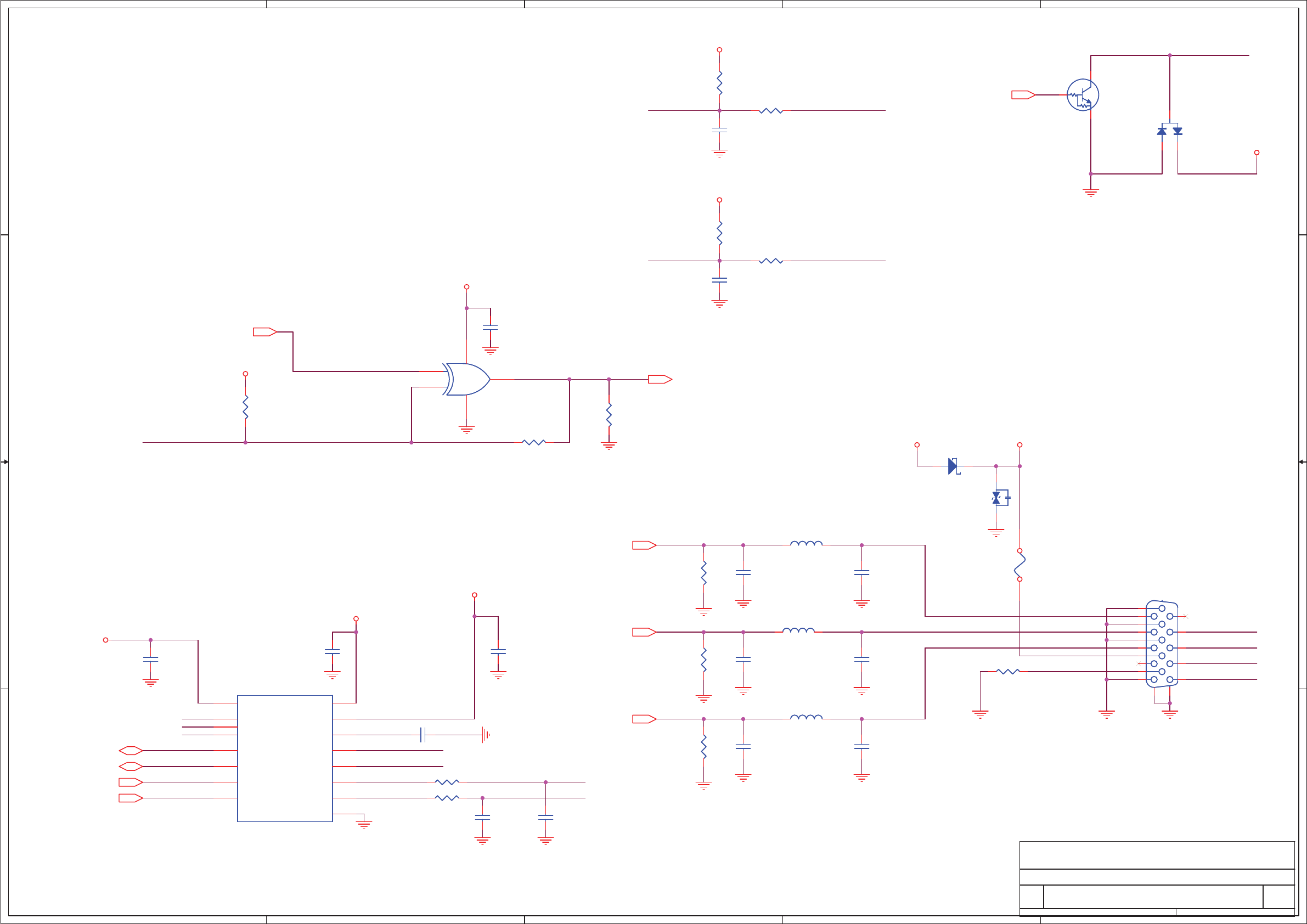The image size is (1307, 924).
Task: Click the input port feeding the transistor
Action: (1023, 95)
